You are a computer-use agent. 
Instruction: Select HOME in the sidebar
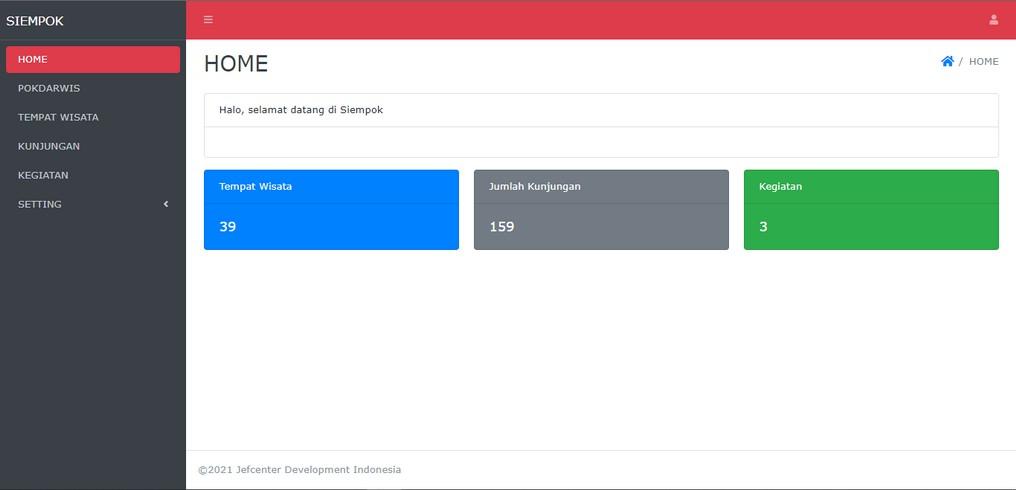93,59
